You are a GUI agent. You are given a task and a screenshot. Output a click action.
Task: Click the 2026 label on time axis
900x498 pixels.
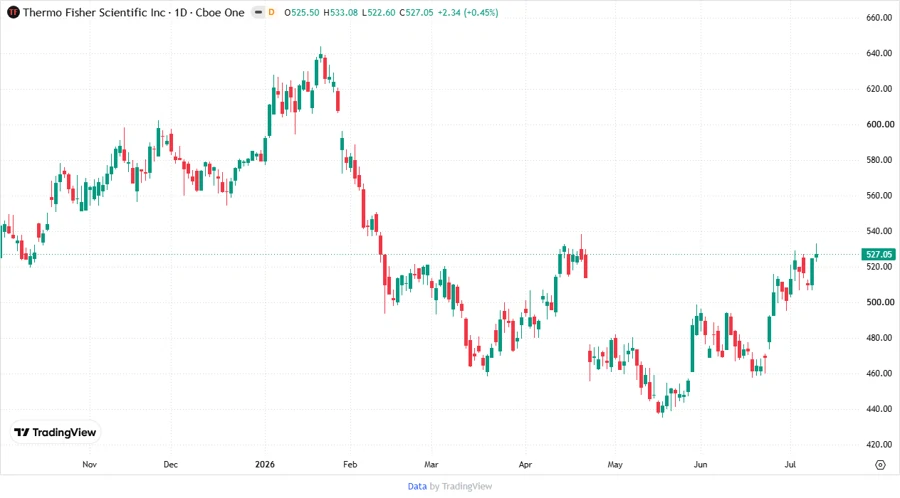265,465
